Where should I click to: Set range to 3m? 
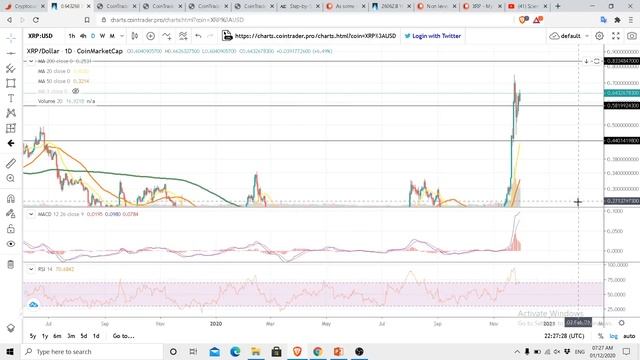tap(71, 336)
